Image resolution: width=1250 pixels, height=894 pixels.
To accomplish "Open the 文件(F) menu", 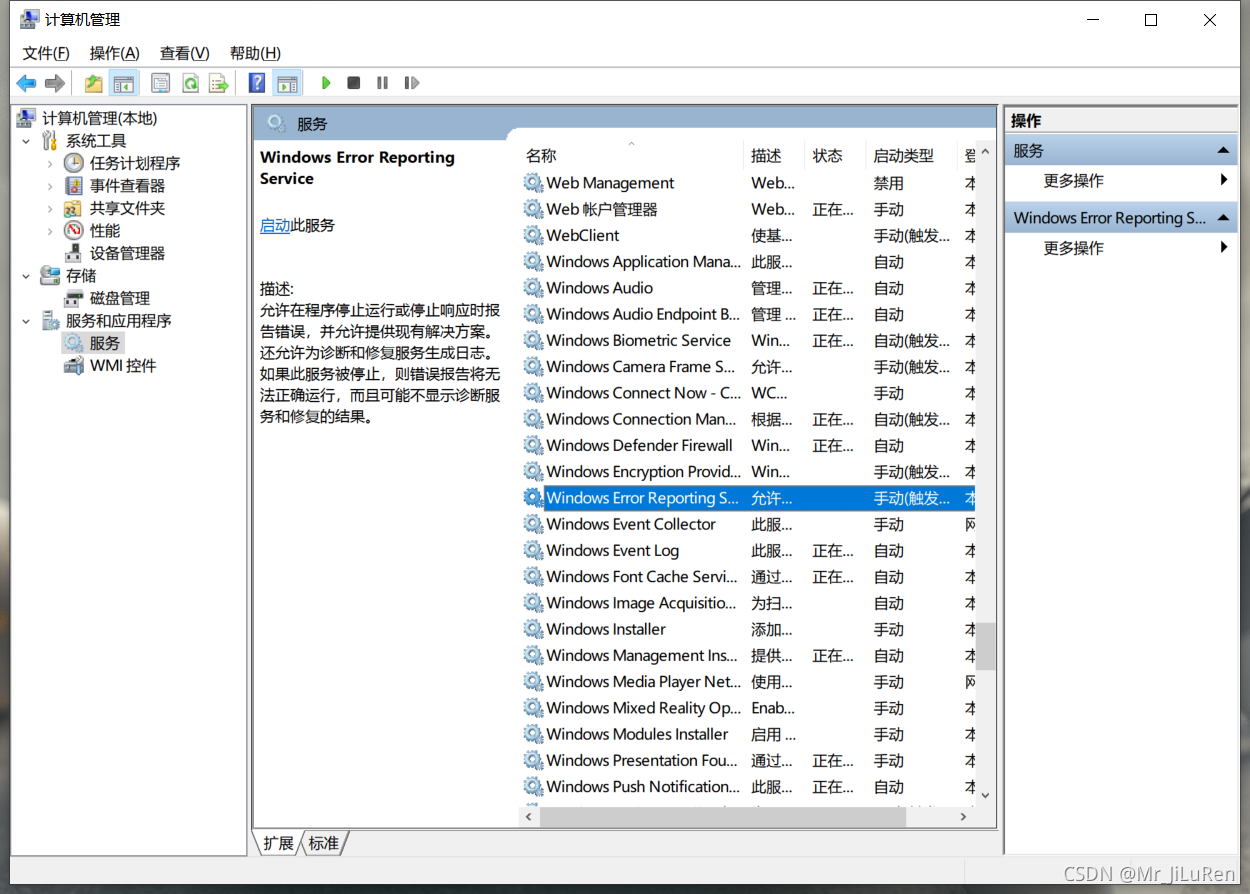I will click(x=46, y=53).
